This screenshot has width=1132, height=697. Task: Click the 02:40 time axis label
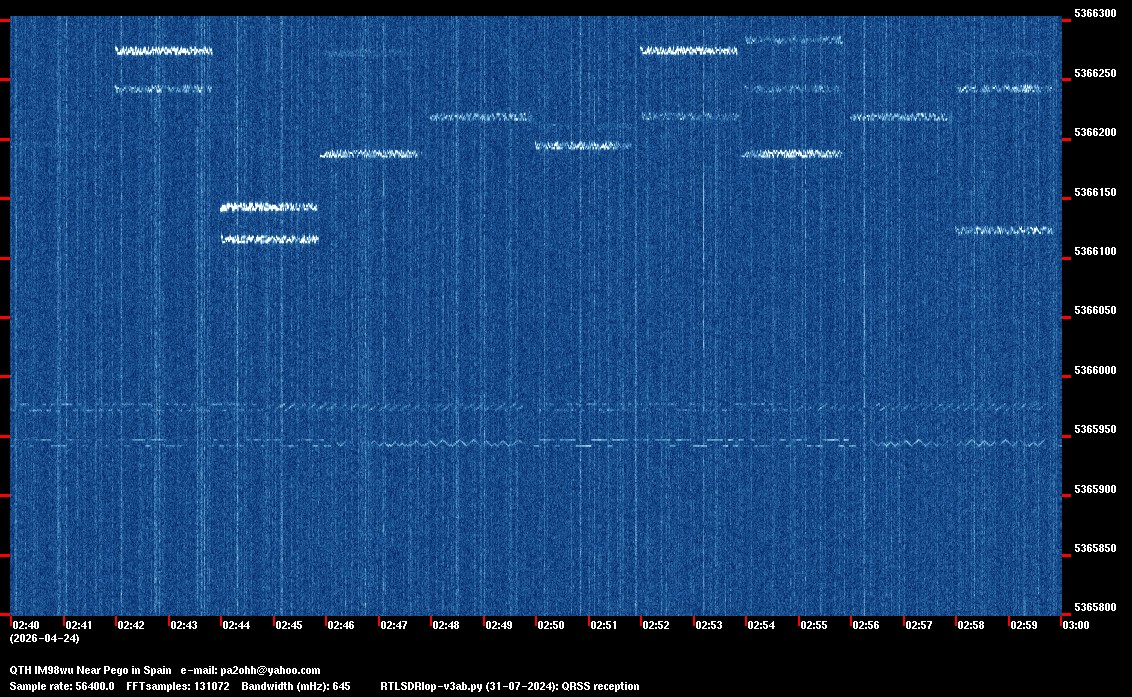pyautogui.click(x=26, y=625)
